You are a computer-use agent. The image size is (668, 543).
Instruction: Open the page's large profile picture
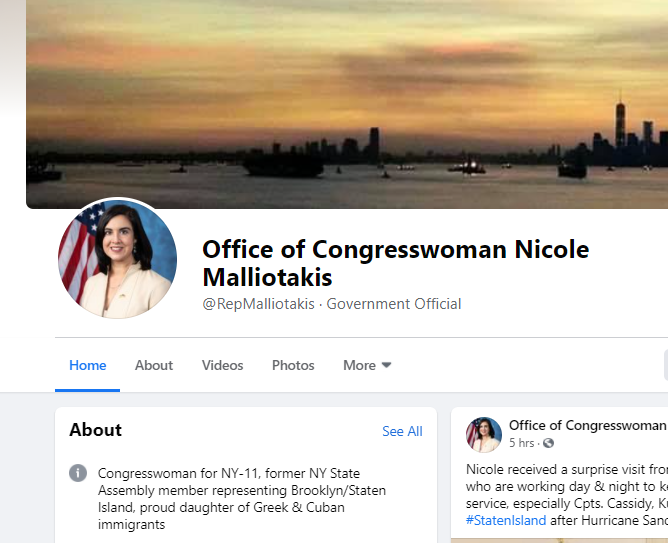coord(118,259)
